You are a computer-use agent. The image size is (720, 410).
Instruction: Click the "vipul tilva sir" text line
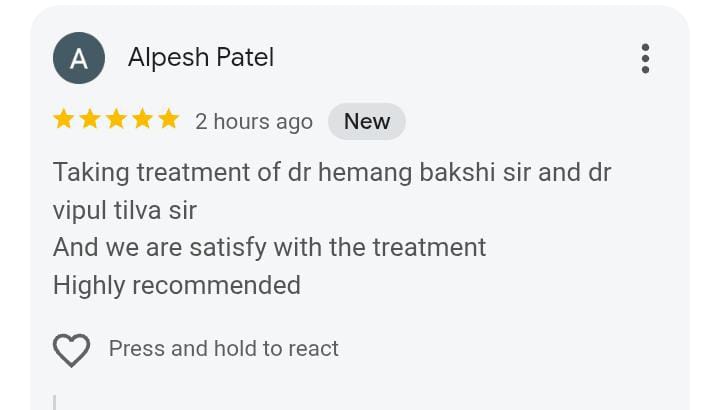(125, 210)
